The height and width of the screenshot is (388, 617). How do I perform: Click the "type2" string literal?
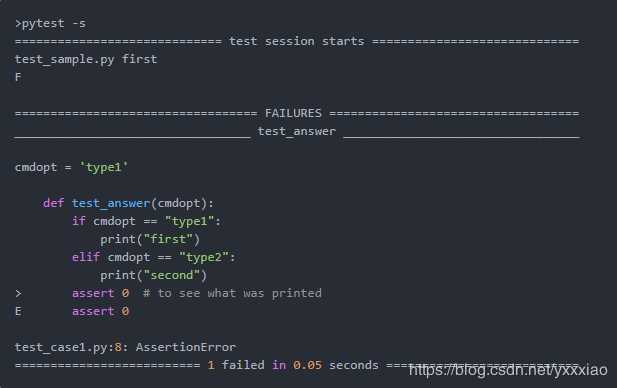click(204, 257)
